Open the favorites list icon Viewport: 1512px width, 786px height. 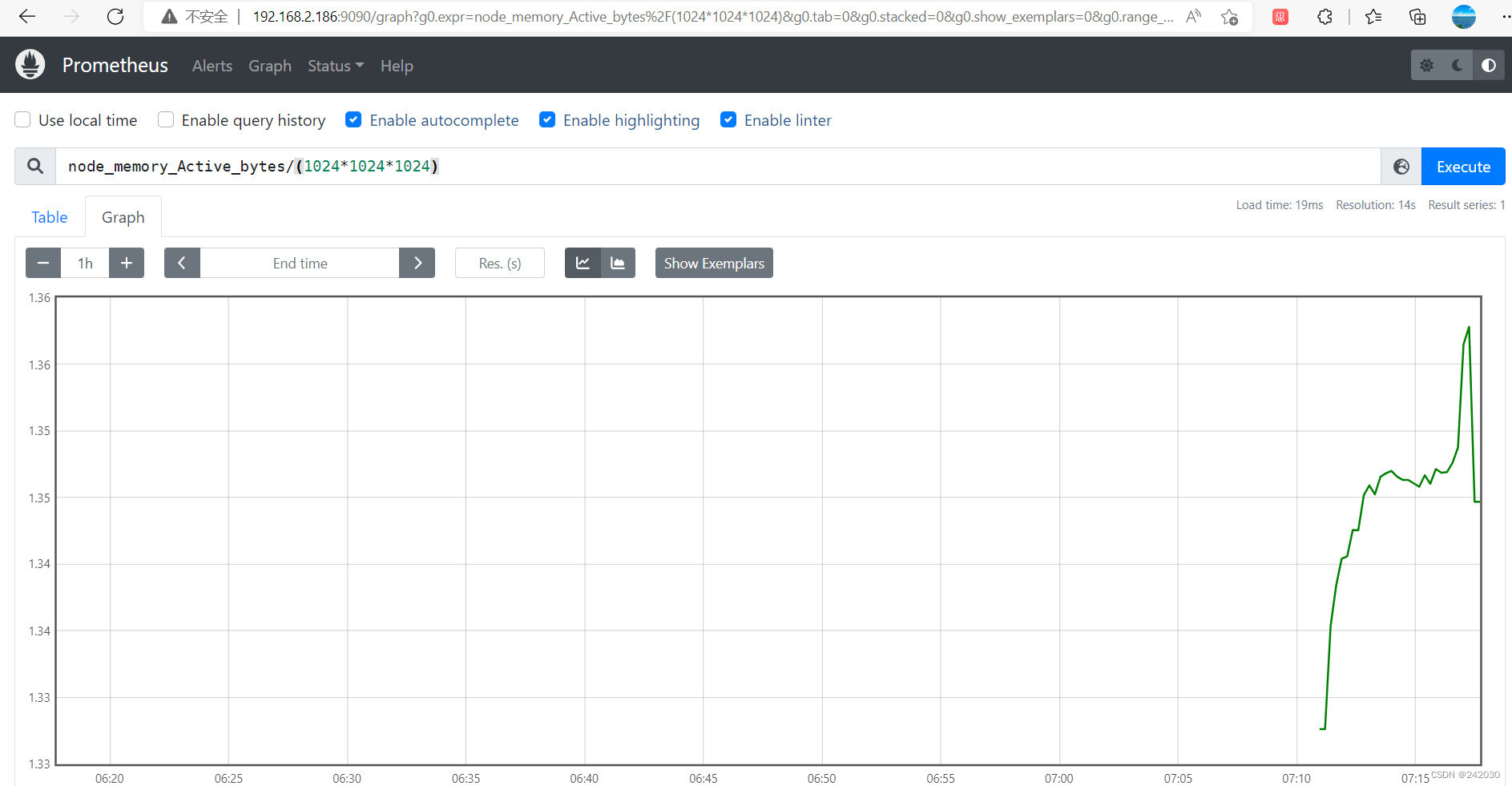tap(1373, 17)
